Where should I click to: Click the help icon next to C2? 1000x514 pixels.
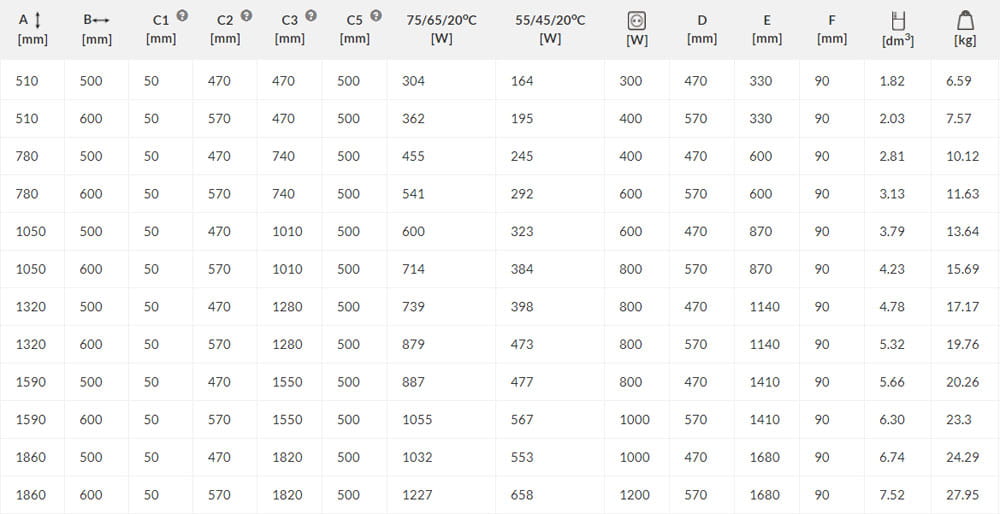tap(247, 16)
